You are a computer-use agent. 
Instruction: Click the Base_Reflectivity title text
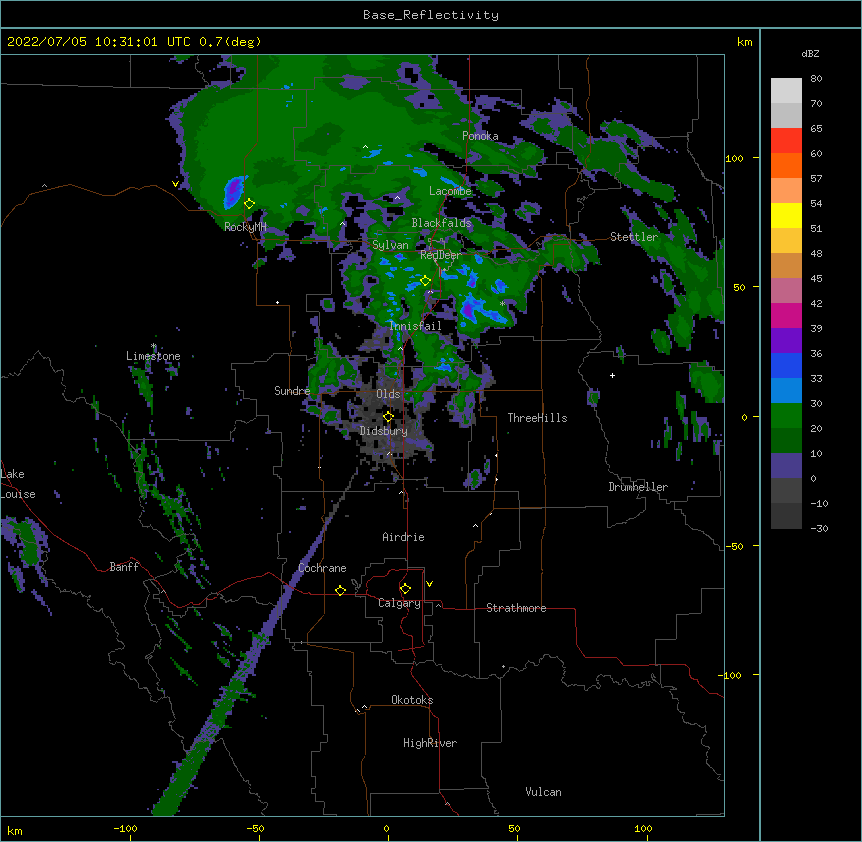[x=431, y=15]
